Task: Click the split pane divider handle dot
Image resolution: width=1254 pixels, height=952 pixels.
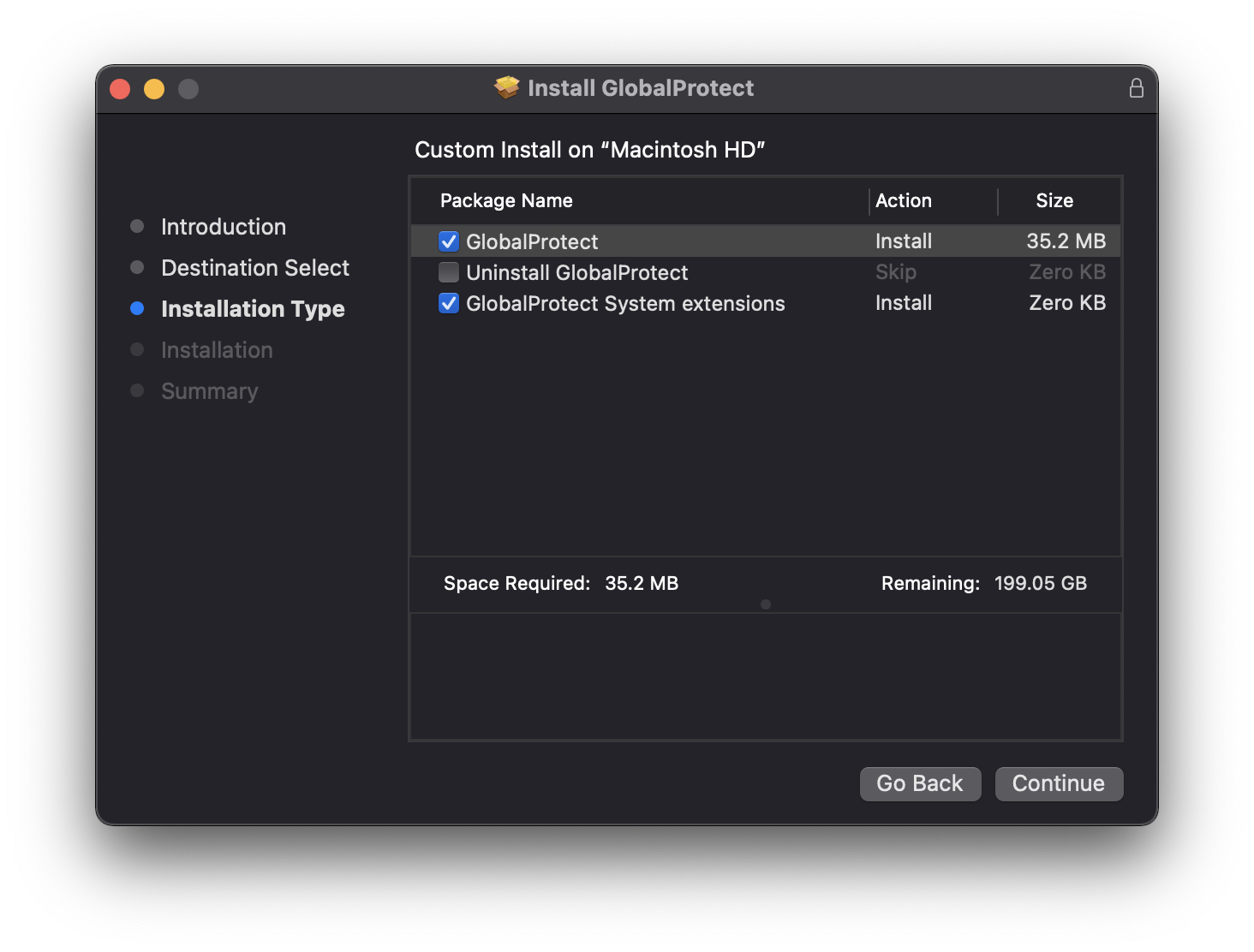Action: 766,604
